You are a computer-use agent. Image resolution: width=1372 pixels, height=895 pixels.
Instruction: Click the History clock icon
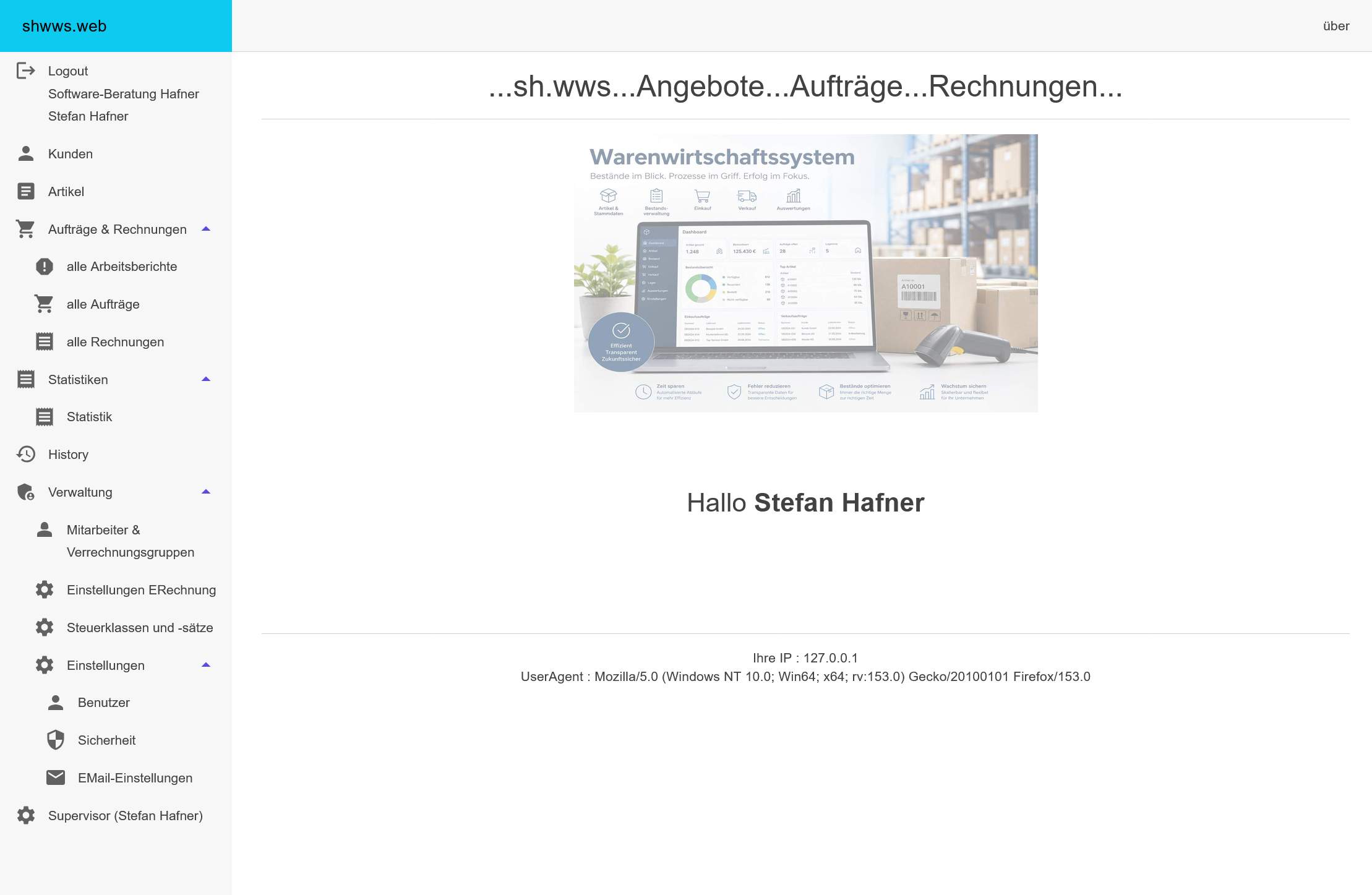pos(26,455)
